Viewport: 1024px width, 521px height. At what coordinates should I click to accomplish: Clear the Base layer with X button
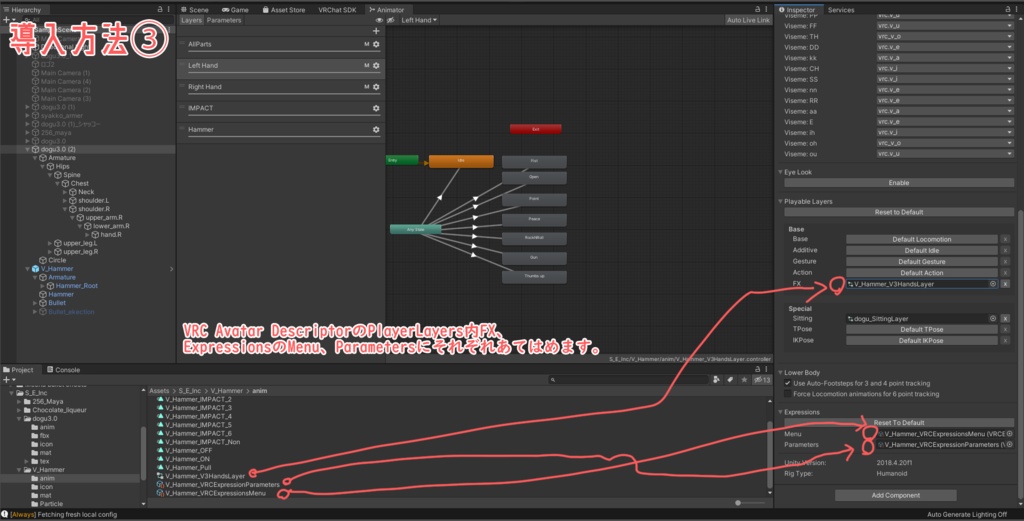(1005, 240)
